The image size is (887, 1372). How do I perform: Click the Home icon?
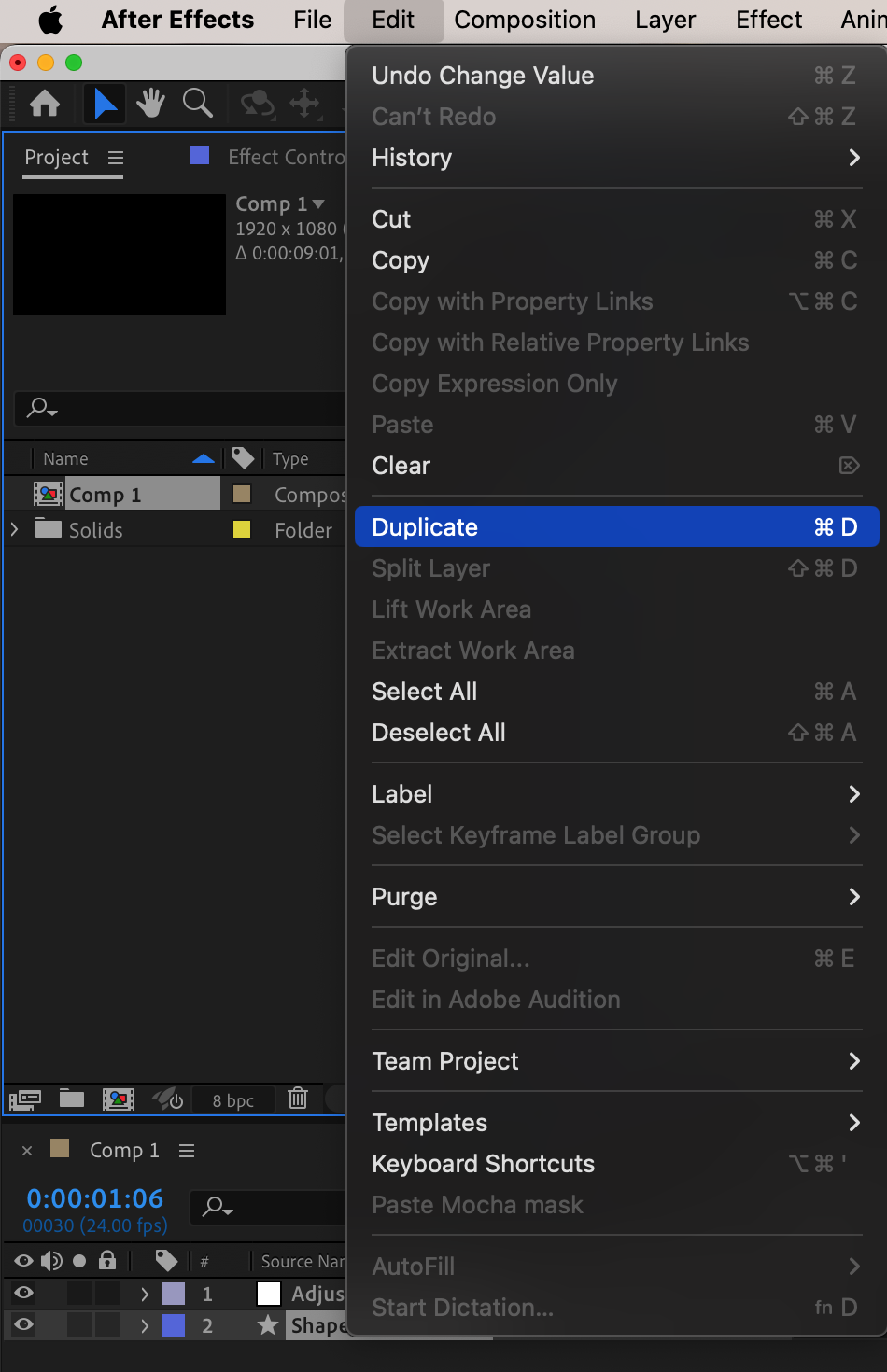45,103
